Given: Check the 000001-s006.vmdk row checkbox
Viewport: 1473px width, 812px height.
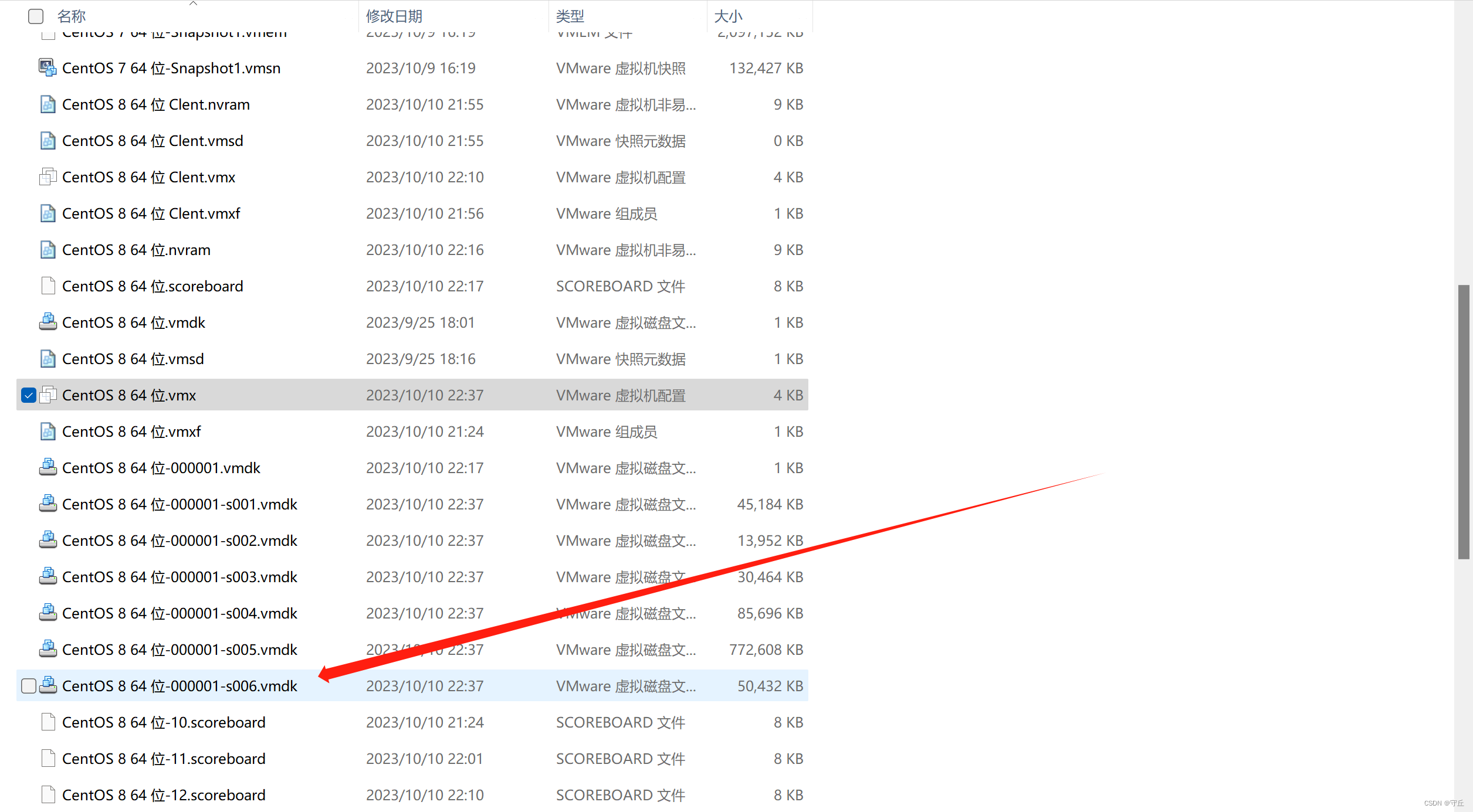Looking at the screenshot, I should coord(28,686).
